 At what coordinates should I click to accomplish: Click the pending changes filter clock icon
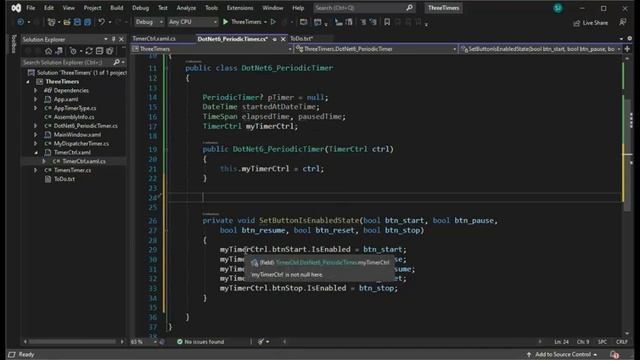[73, 51]
